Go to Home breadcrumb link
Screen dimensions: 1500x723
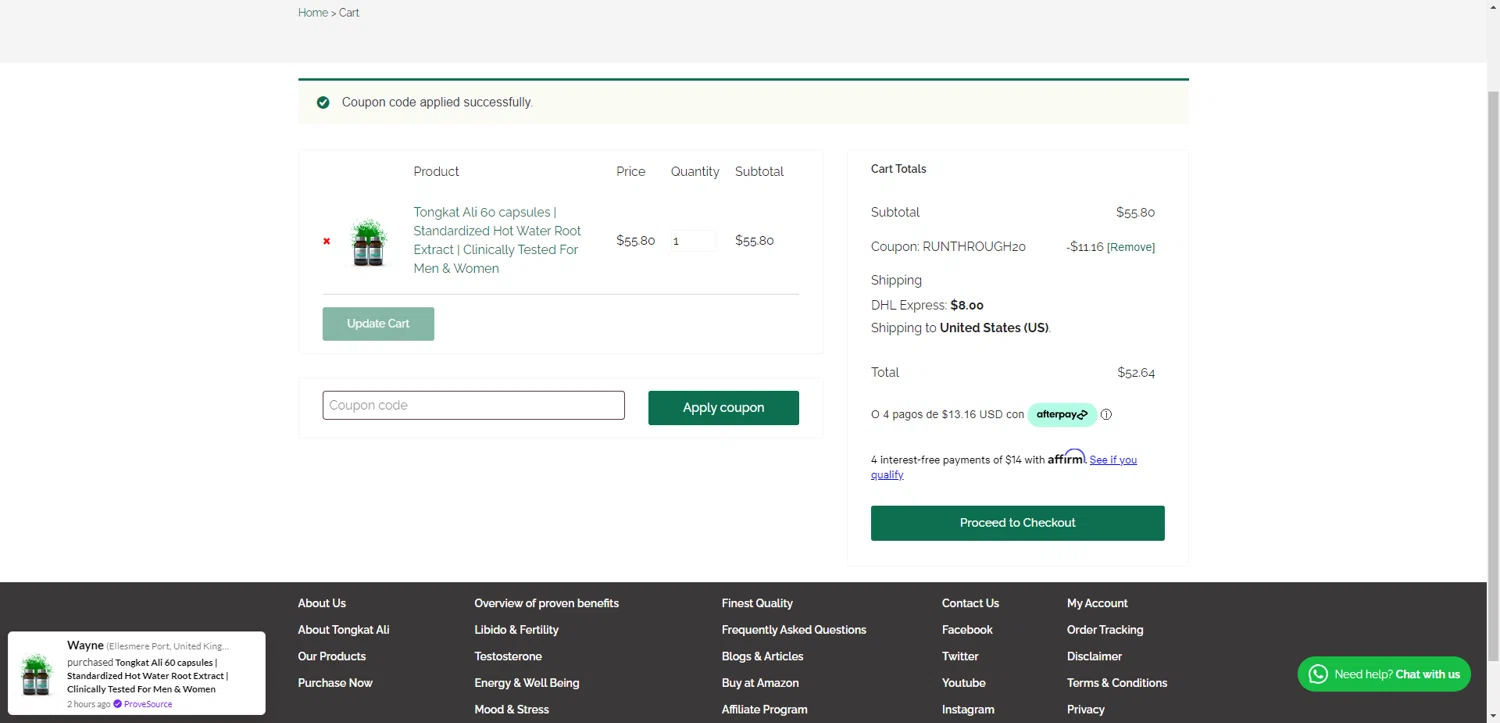click(313, 13)
